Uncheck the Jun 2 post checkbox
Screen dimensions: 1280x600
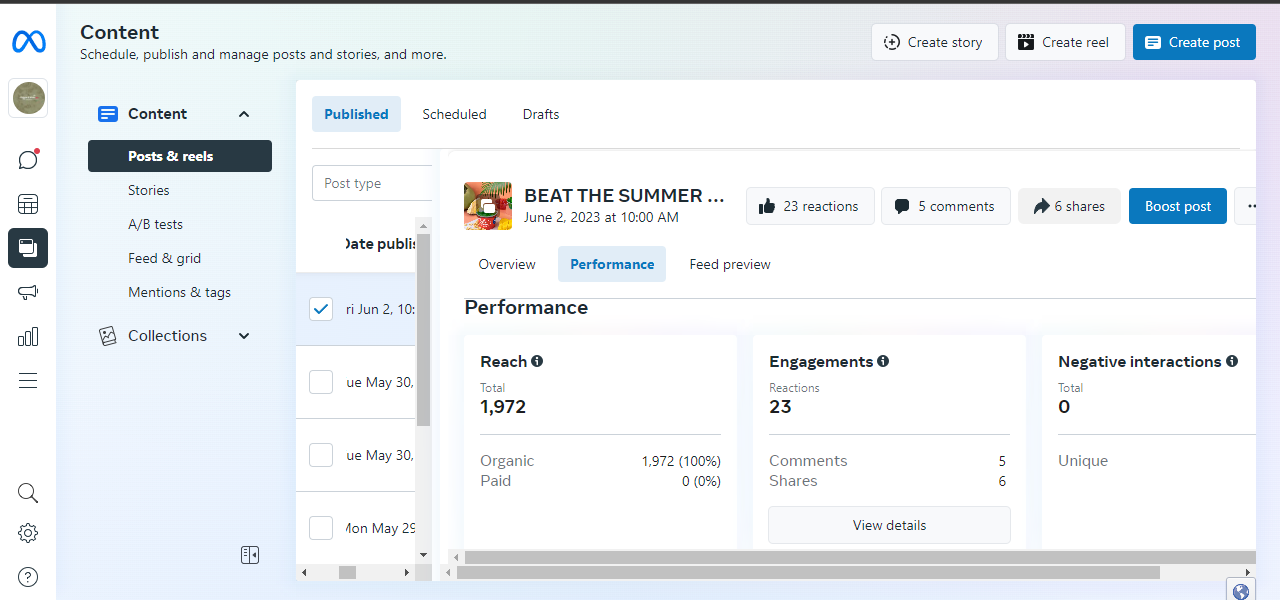tap(321, 309)
